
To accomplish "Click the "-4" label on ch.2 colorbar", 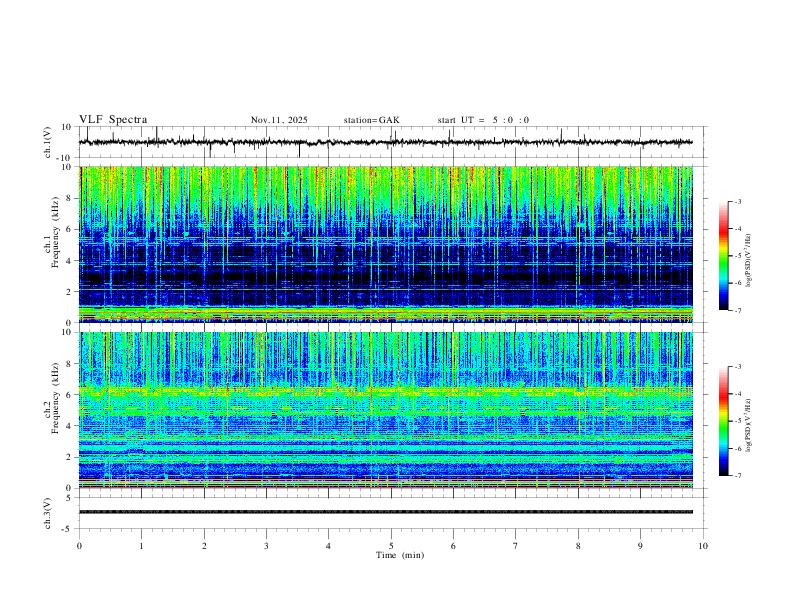I will [x=738, y=394].
